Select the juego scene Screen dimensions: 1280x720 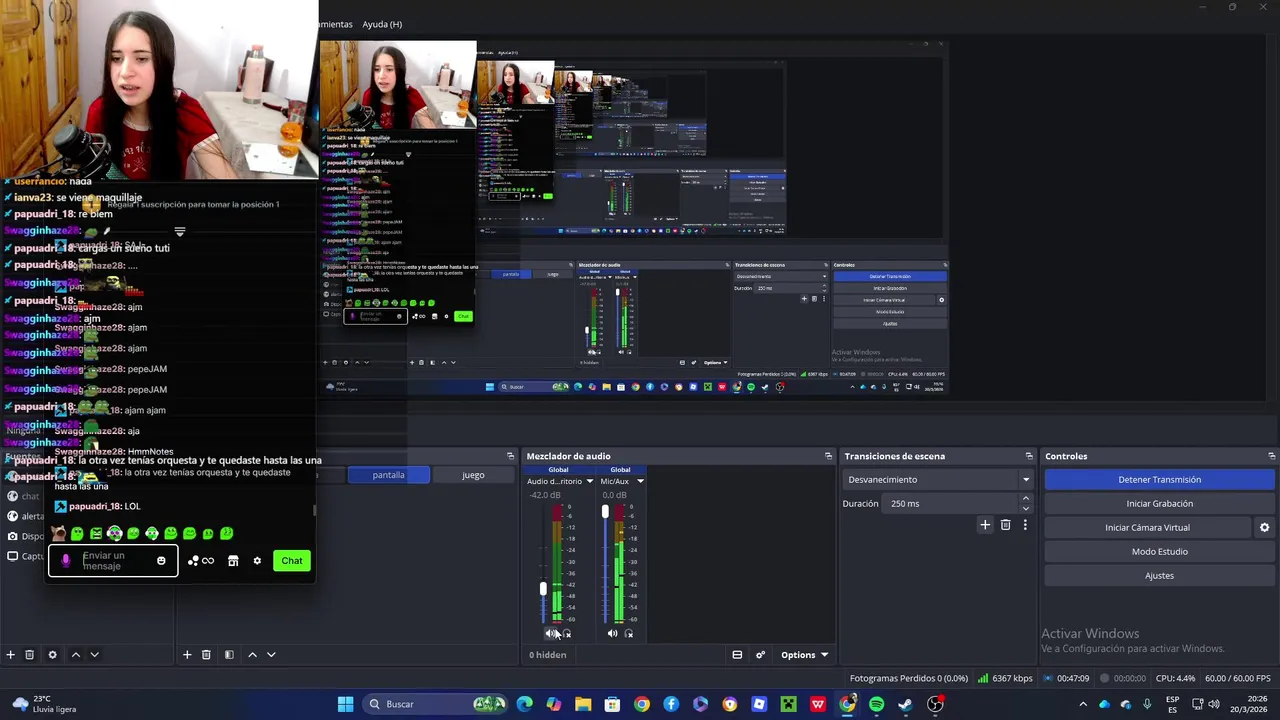pyautogui.click(x=473, y=475)
